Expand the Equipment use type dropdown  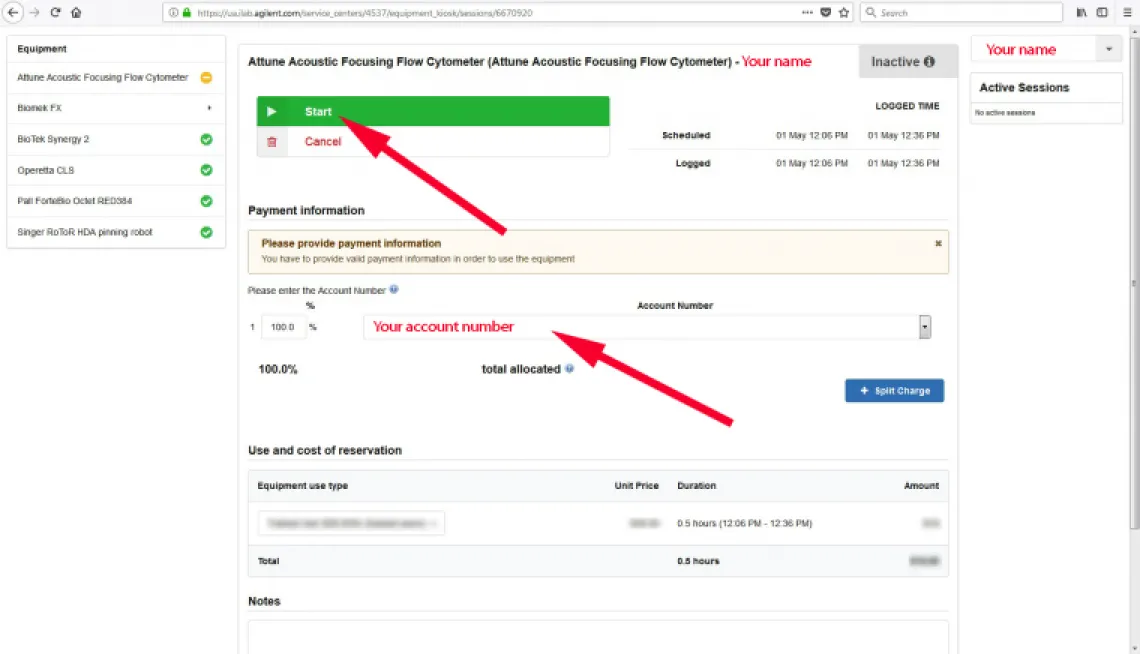click(x=351, y=523)
